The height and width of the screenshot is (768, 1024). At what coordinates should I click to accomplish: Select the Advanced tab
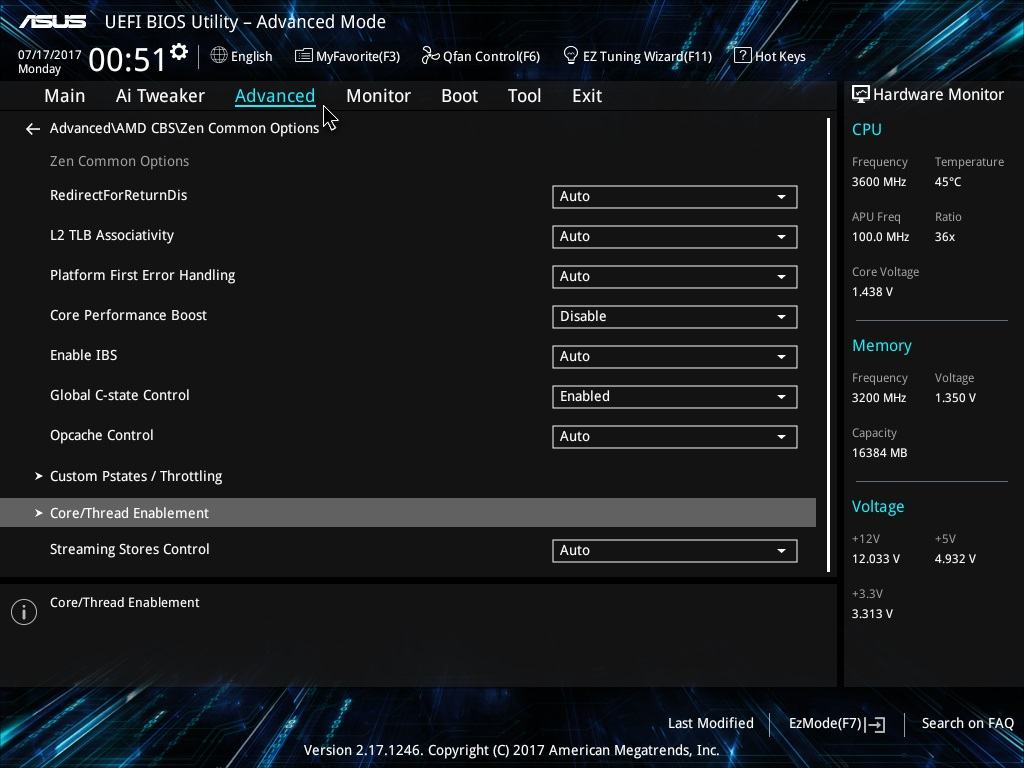click(275, 96)
